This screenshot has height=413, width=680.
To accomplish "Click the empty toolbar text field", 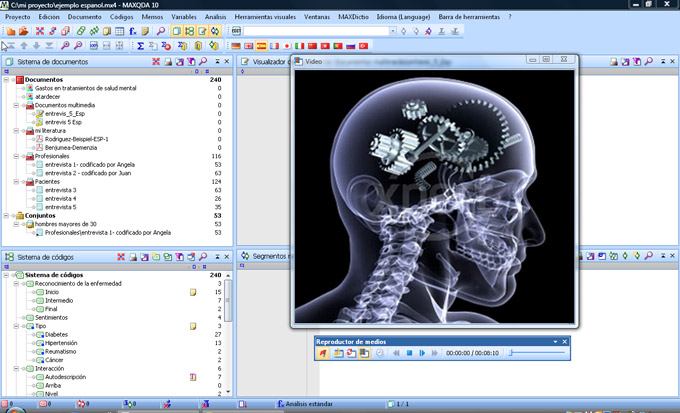I will click(x=316, y=31).
